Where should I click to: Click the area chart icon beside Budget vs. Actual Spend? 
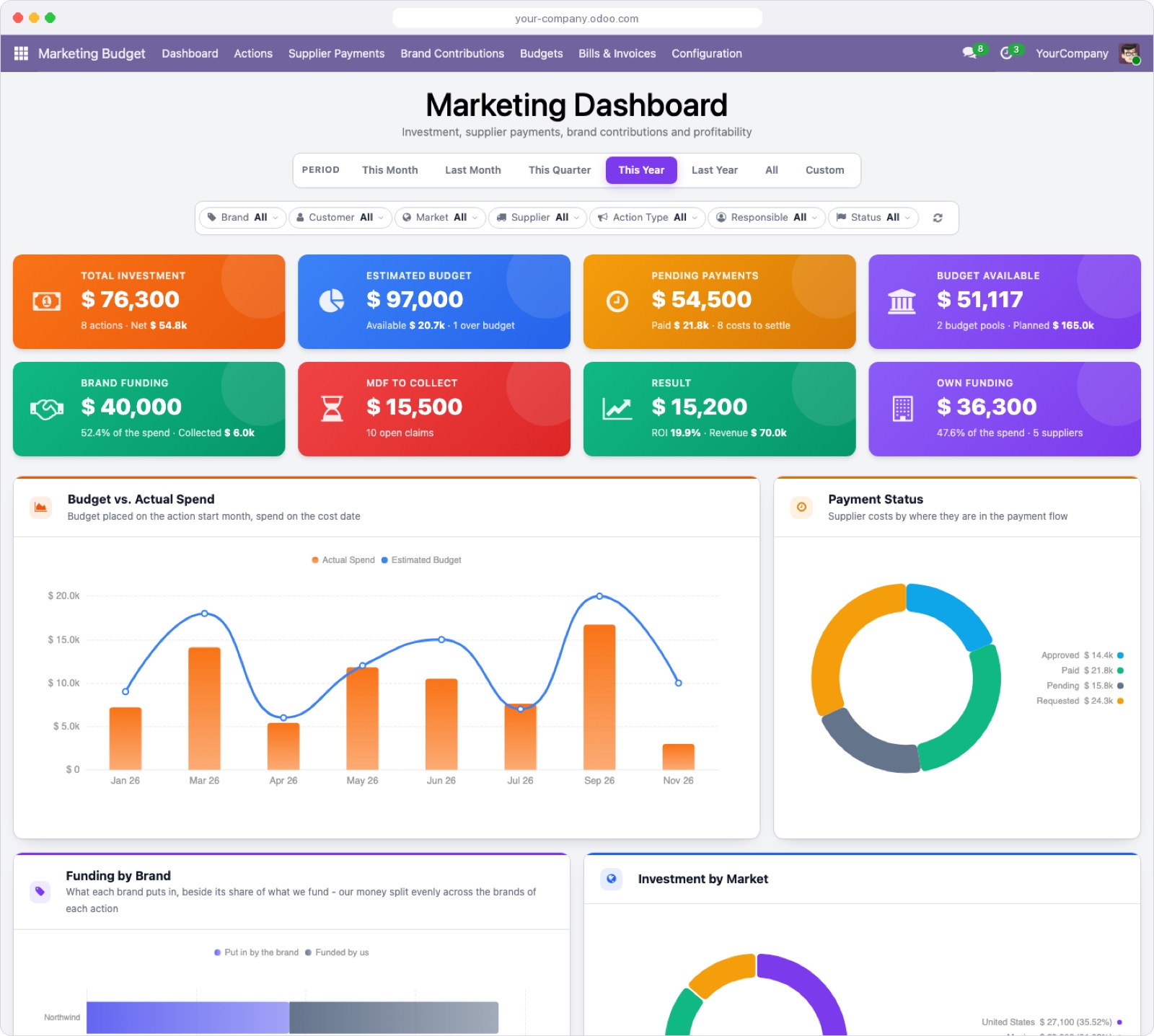click(x=41, y=507)
